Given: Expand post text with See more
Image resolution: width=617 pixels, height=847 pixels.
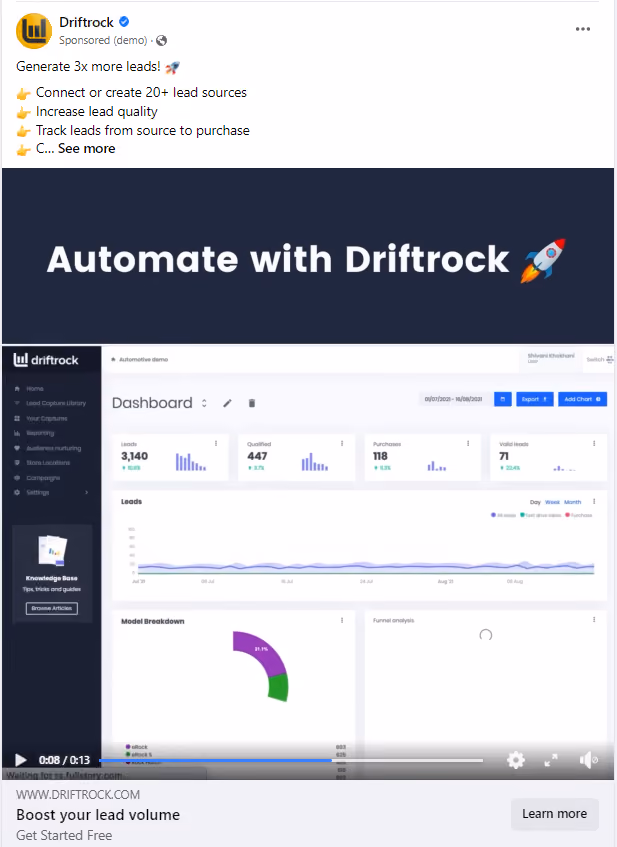Looking at the screenshot, I should (x=86, y=149).
